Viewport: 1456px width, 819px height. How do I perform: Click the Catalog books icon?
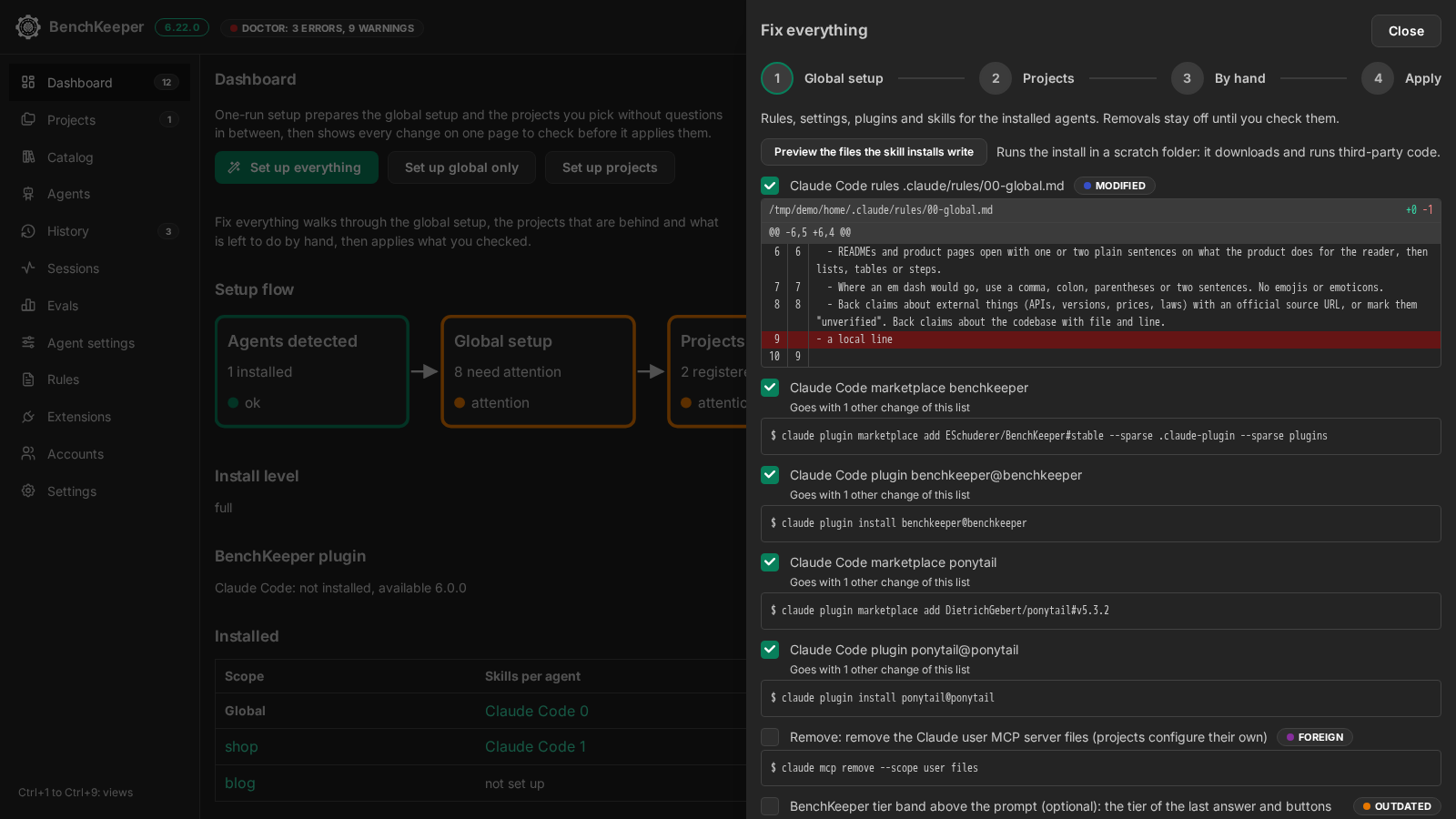(28, 157)
